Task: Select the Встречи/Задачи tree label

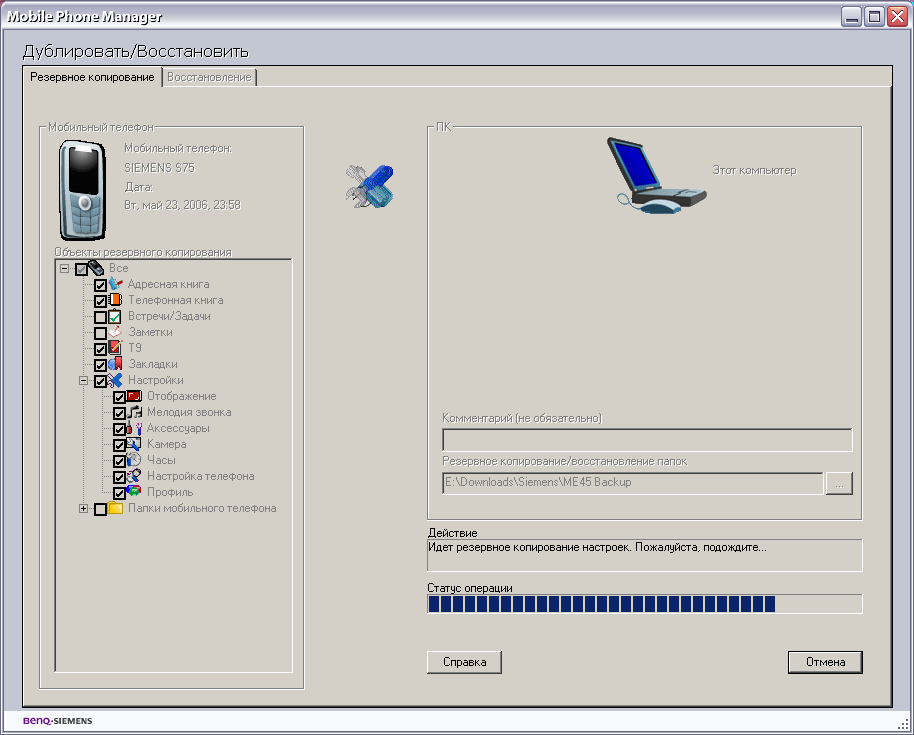Action: point(169,316)
